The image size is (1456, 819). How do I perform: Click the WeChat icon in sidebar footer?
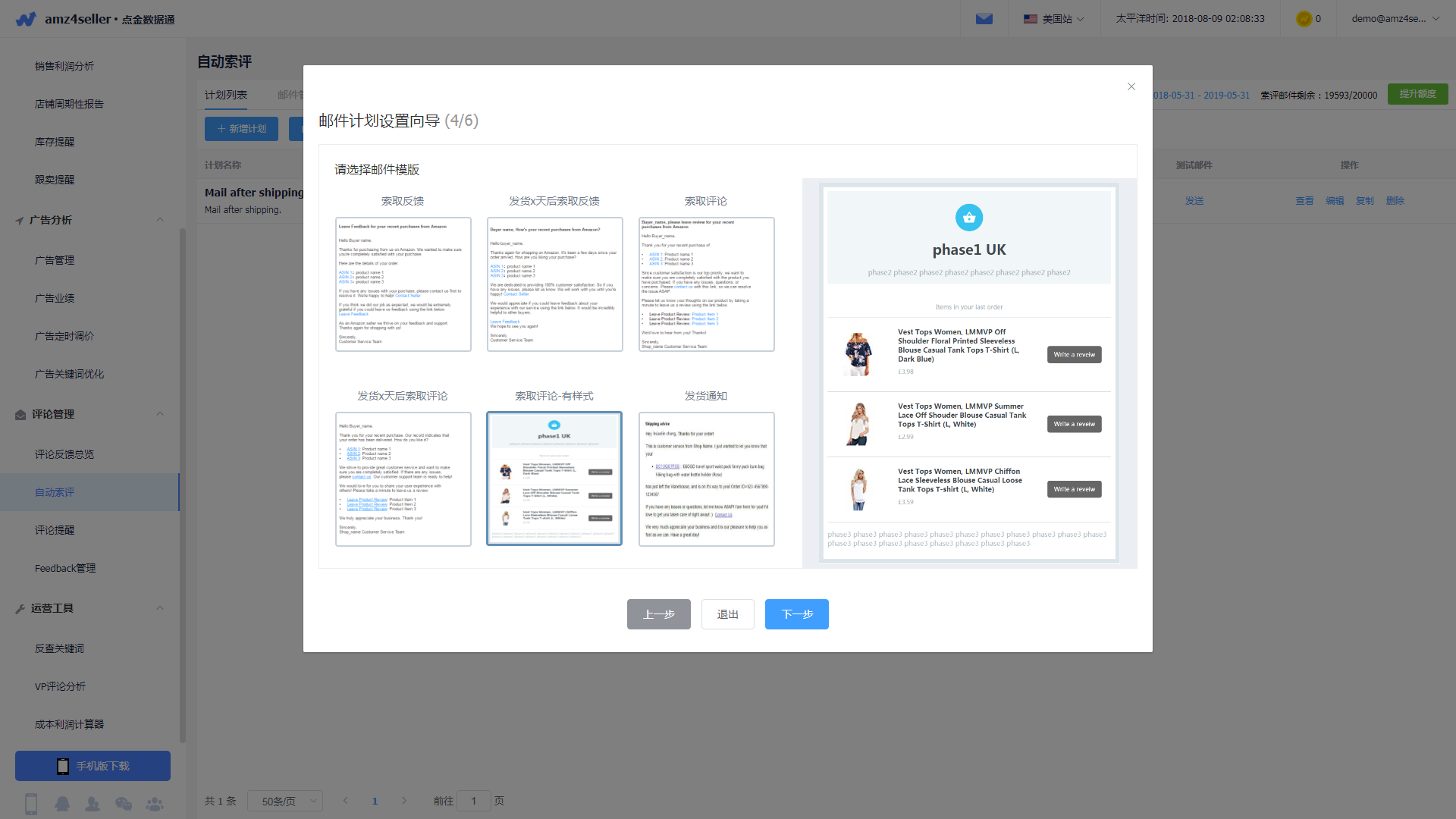[x=124, y=803]
